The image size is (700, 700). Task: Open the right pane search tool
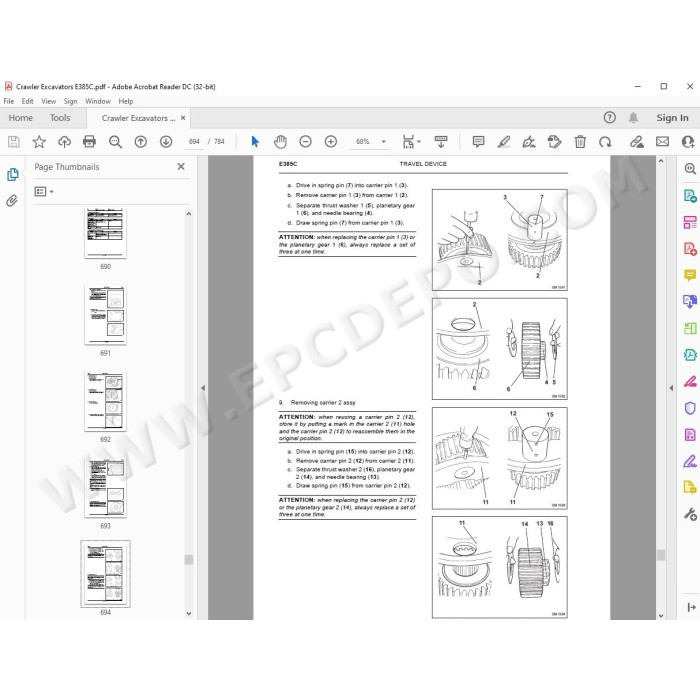[x=690, y=168]
